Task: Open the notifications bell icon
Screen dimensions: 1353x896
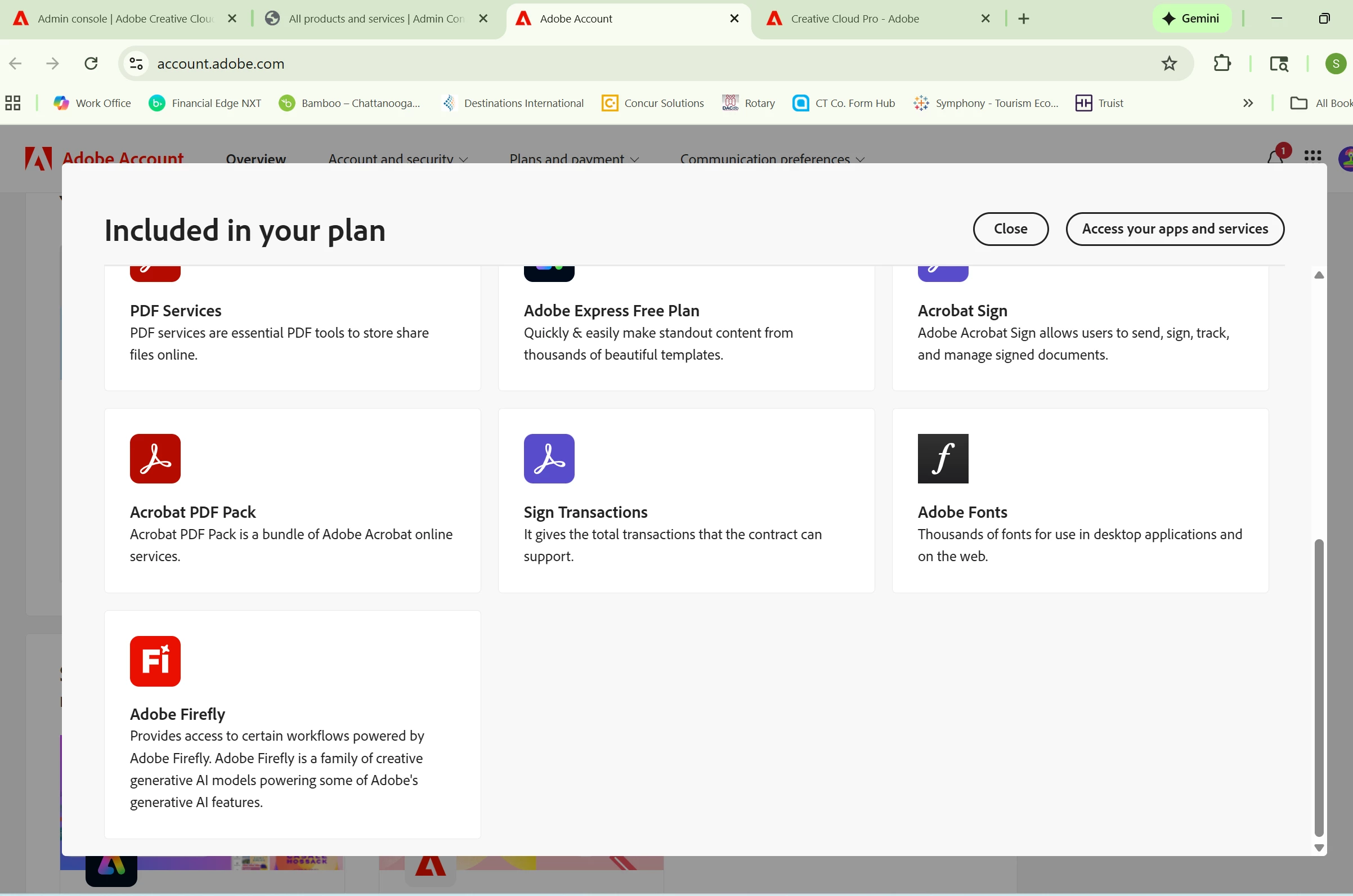Action: pyautogui.click(x=1275, y=156)
